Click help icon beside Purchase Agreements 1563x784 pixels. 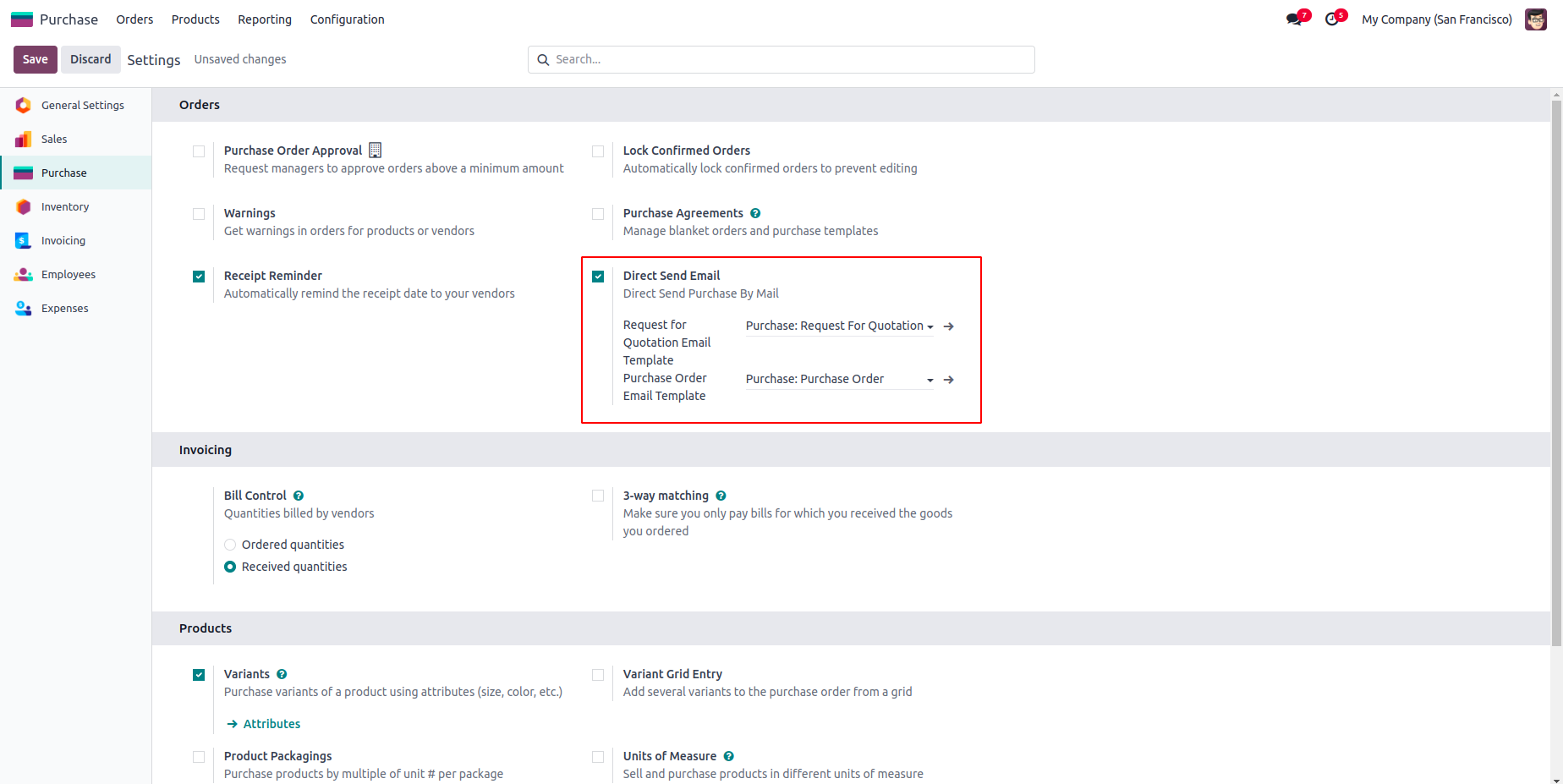coord(755,213)
